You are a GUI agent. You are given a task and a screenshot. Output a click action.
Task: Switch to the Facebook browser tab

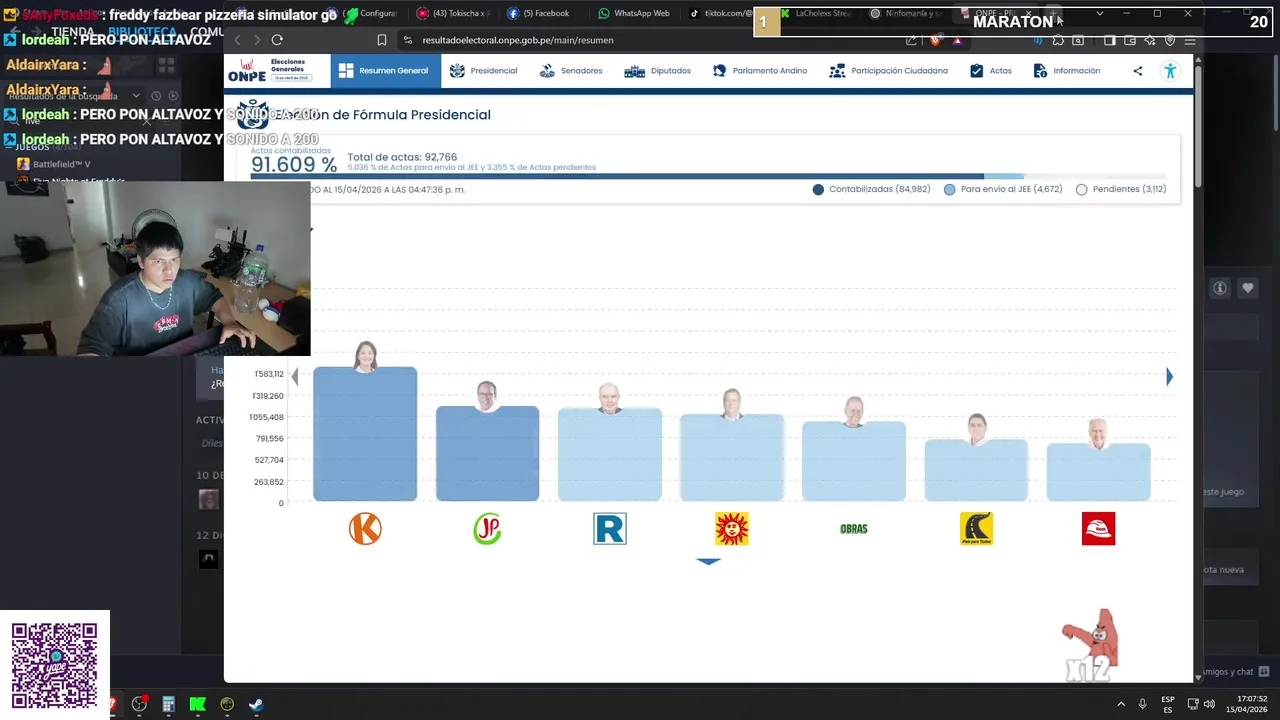(543, 13)
